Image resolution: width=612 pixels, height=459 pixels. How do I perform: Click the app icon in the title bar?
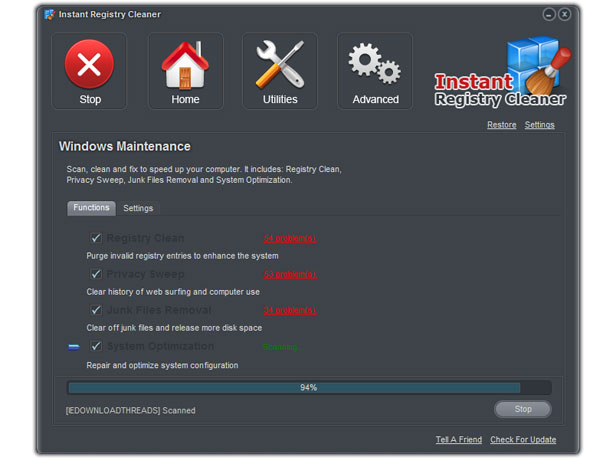click(x=50, y=14)
